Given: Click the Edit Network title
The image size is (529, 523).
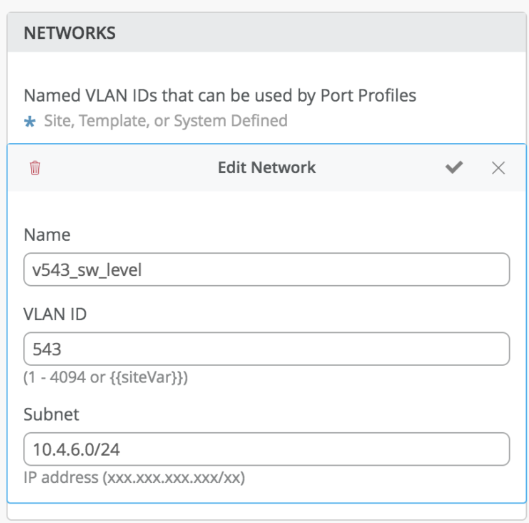Looking at the screenshot, I should pyautogui.click(x=267, y=168).
